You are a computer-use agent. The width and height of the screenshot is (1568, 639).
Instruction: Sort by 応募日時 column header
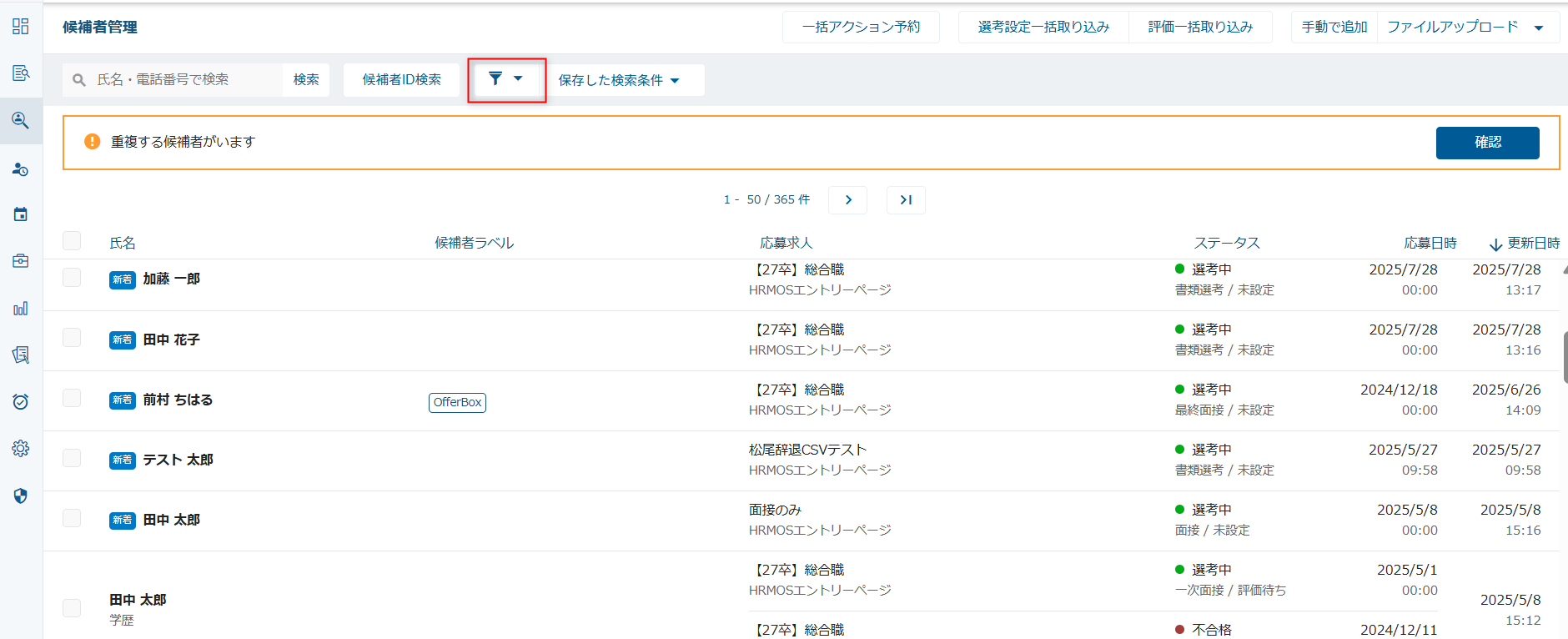1430,244
